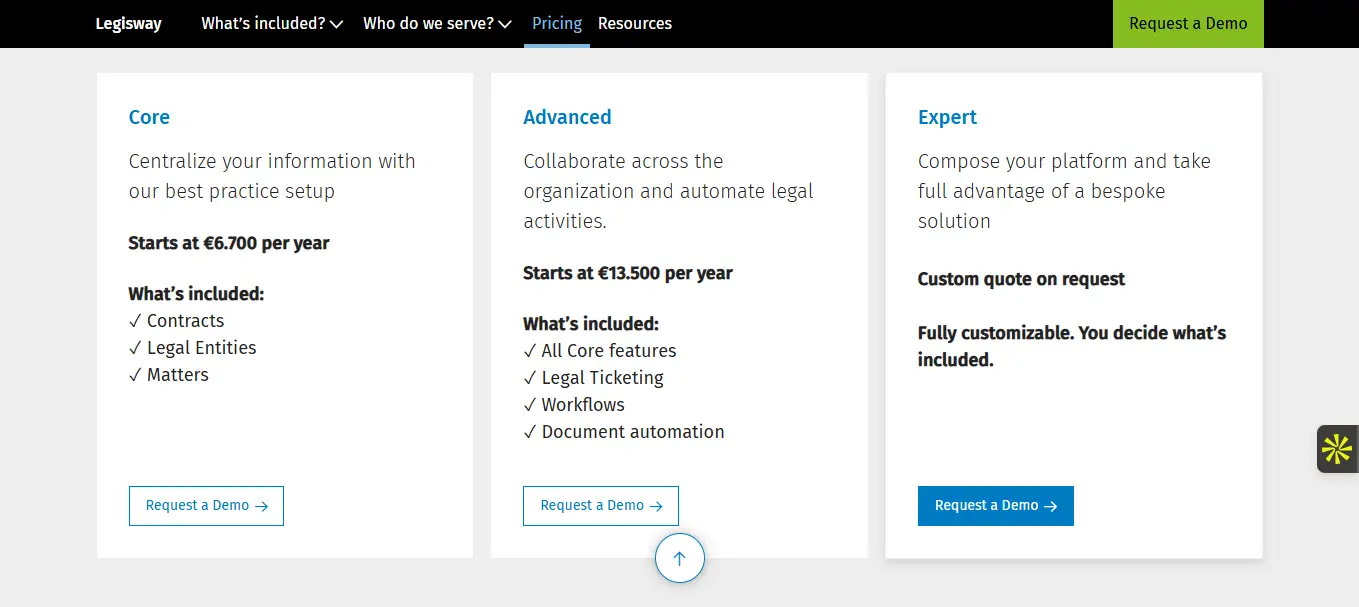Click the checkmark beside Legal Entities
The width and height of the screenshot is (1359, 607).
click(x=135, y=348)
